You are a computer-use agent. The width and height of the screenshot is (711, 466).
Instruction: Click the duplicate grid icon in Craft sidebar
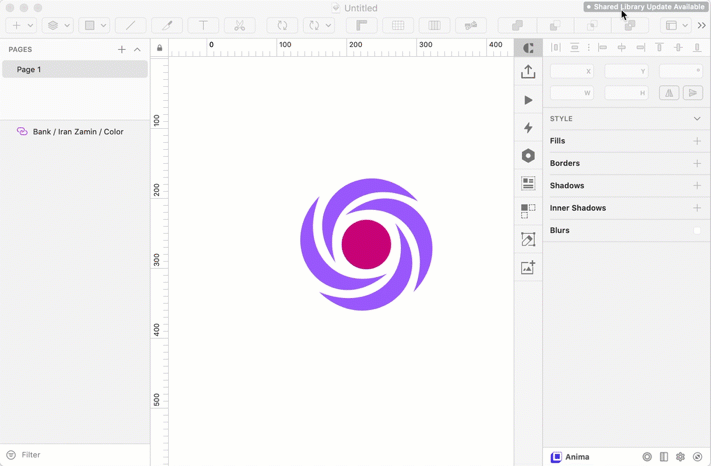528,211
